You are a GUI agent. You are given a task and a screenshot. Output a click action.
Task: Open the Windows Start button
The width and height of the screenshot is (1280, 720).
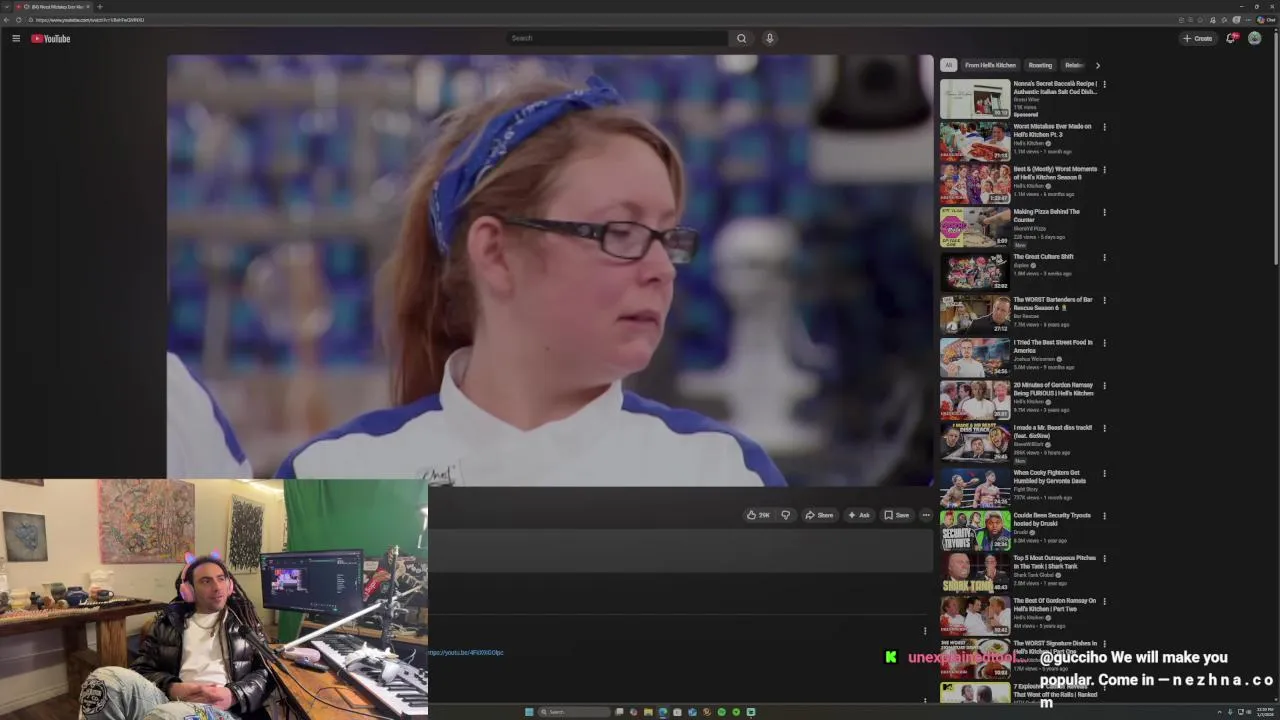click(x=529, y=712)
